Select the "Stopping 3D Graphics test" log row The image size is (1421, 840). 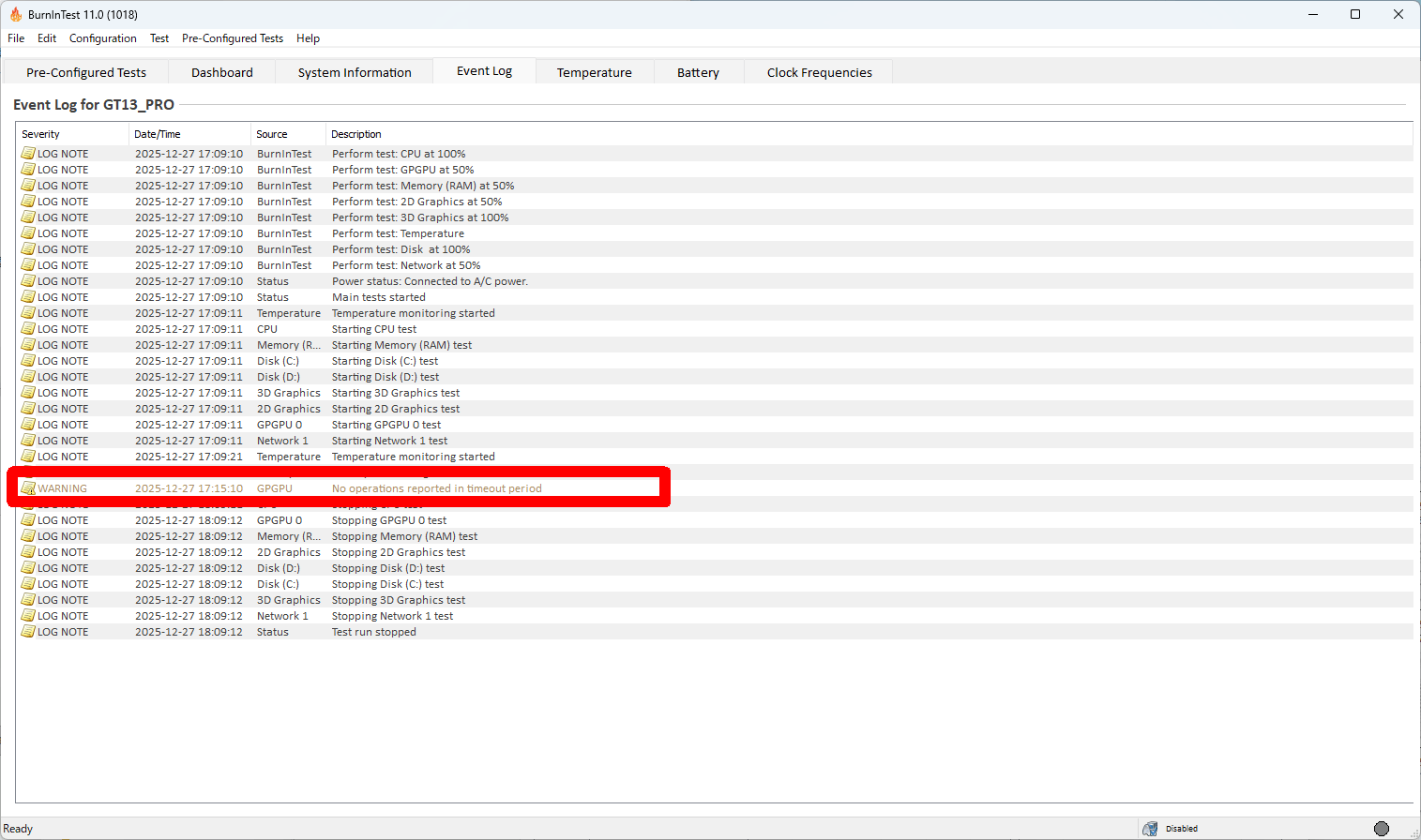click(x=398, y=600)
